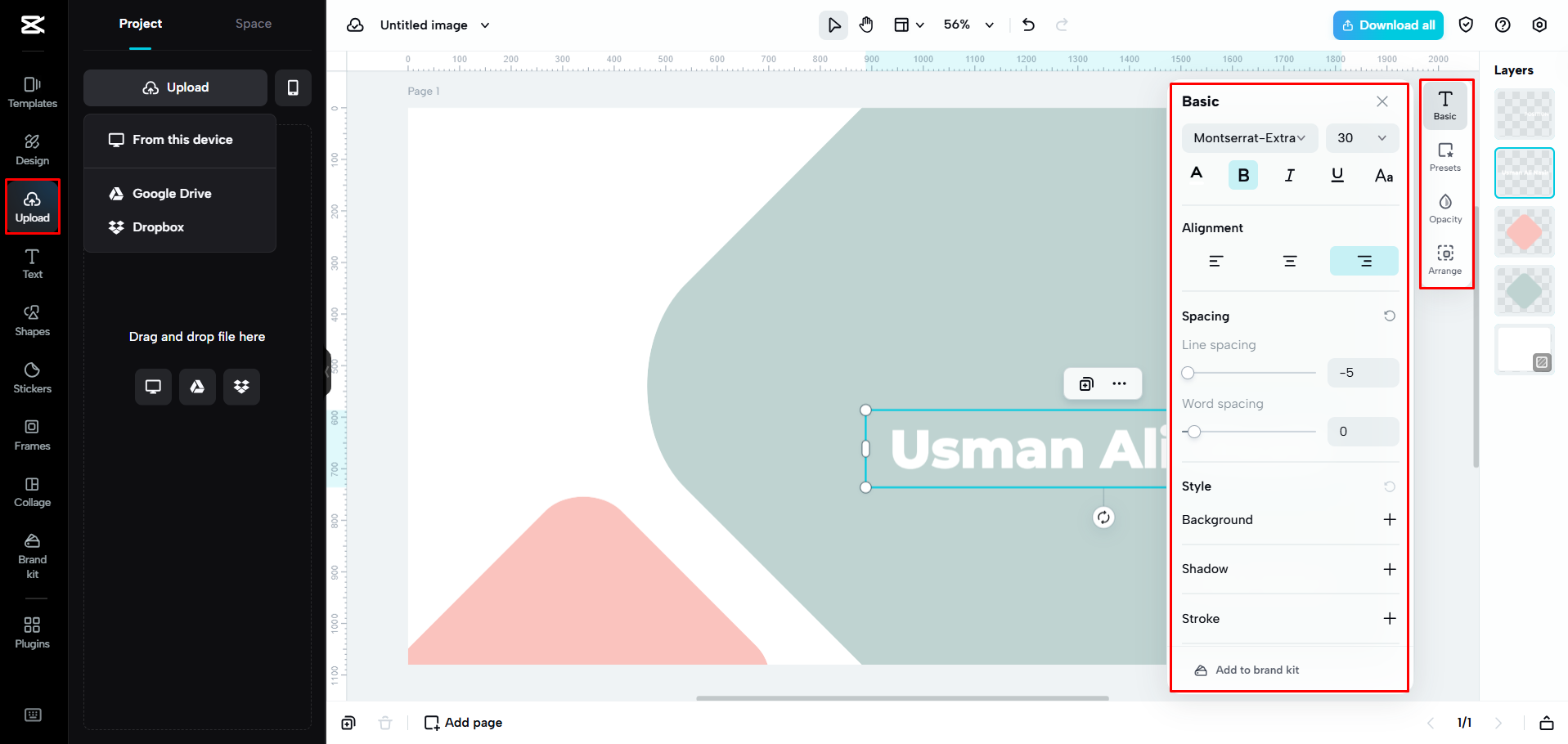Open the font size 30 dropdown

[1362, 138]
